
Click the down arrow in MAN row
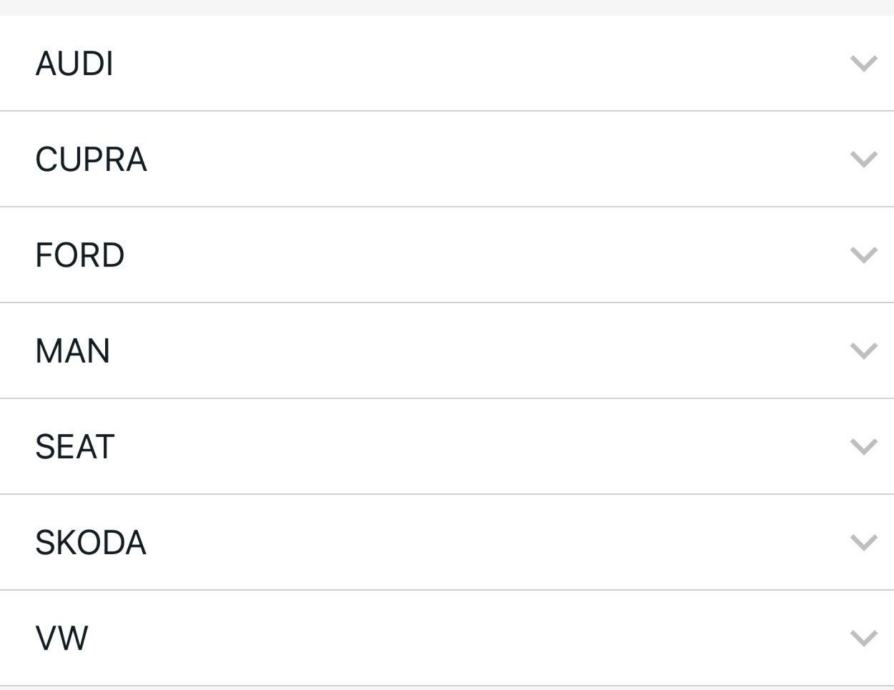[x=862, y=351]
